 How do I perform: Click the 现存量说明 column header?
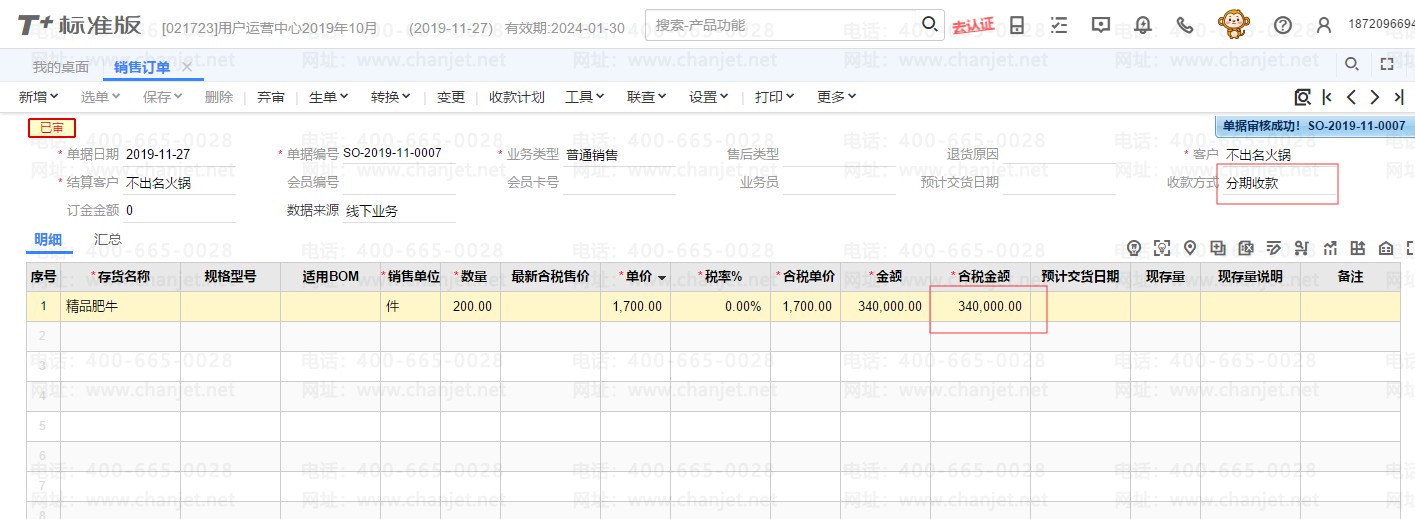[x=1250, y=277]
